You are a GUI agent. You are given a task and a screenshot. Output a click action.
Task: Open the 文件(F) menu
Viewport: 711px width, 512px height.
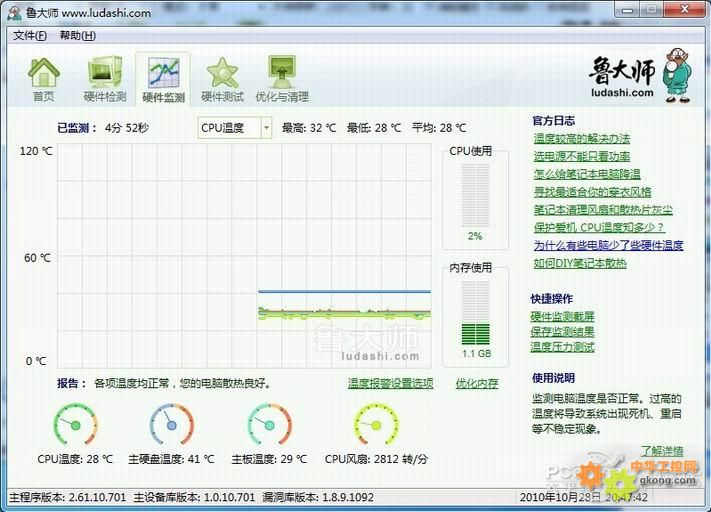(x=29, y=35)
